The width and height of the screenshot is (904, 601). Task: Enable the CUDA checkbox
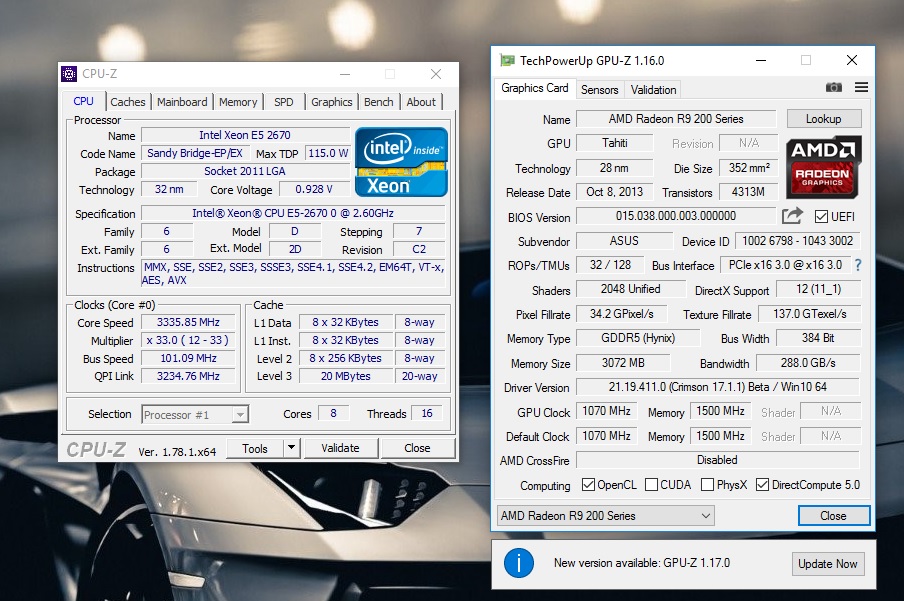click(651, 484)
